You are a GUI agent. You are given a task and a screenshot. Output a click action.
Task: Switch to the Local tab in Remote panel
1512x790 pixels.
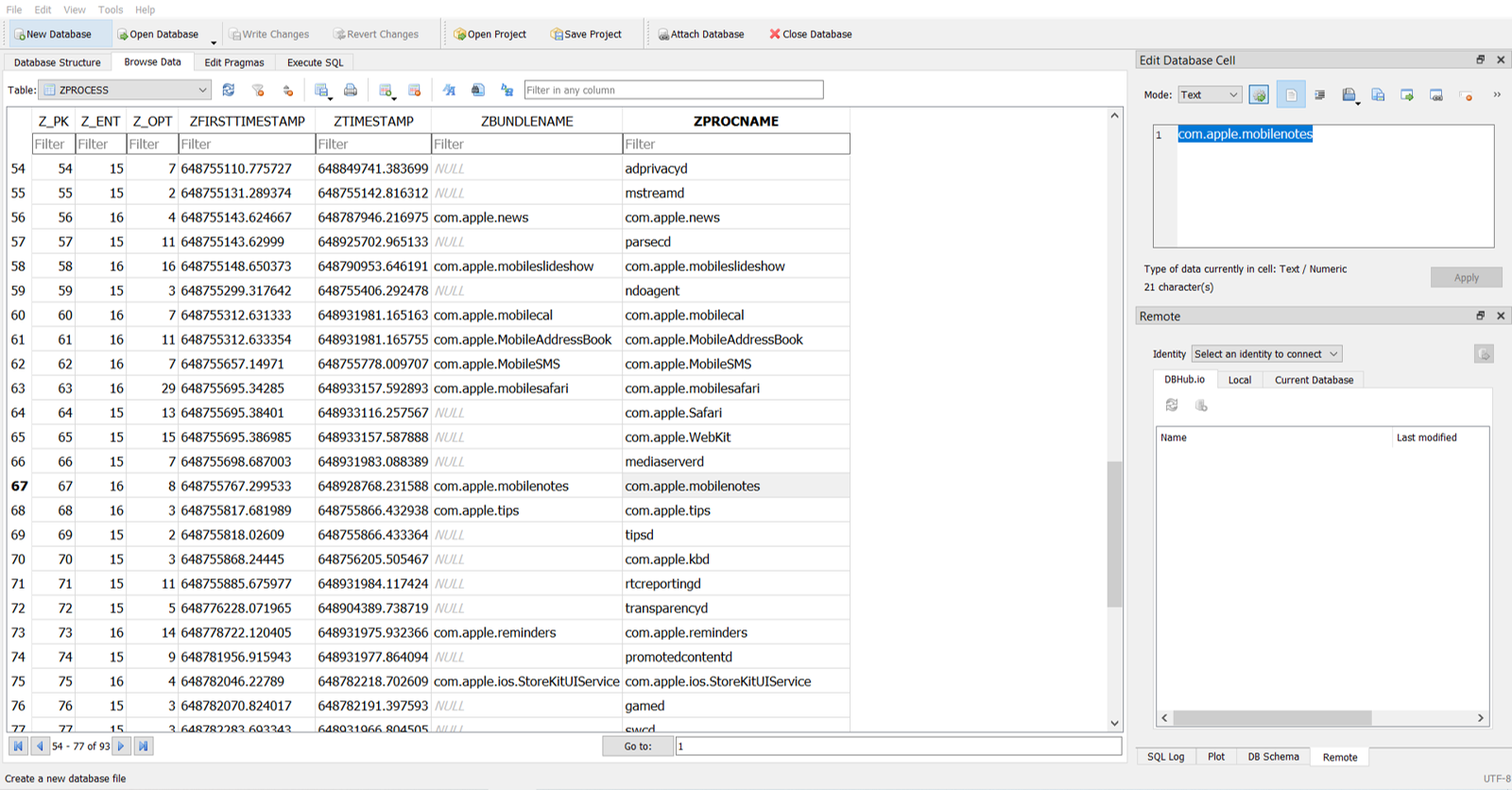coord(1240,380)
